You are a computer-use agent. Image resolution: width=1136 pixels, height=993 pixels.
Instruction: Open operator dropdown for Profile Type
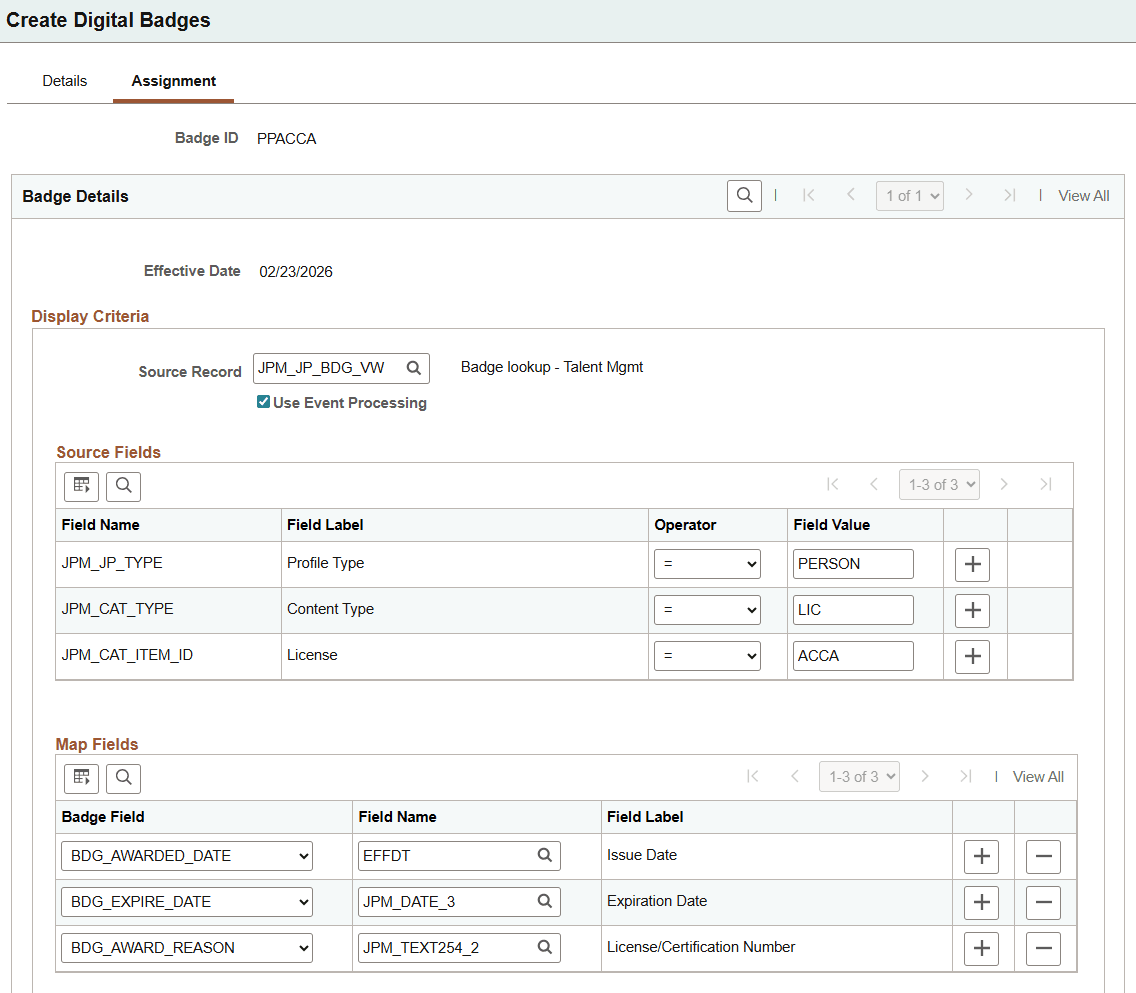point(707,564)
